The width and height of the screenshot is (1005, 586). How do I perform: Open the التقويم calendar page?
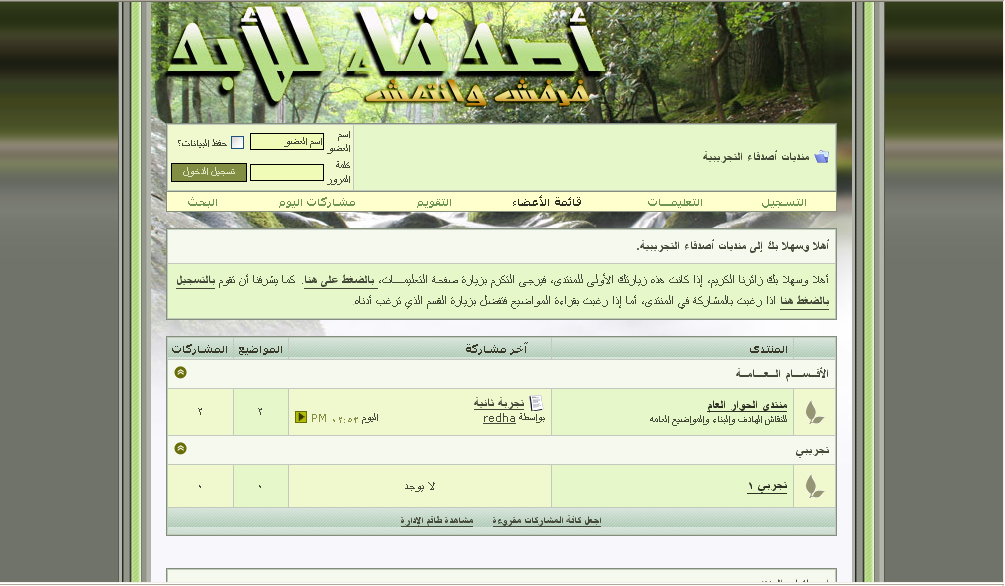click(x=434, y=203)
